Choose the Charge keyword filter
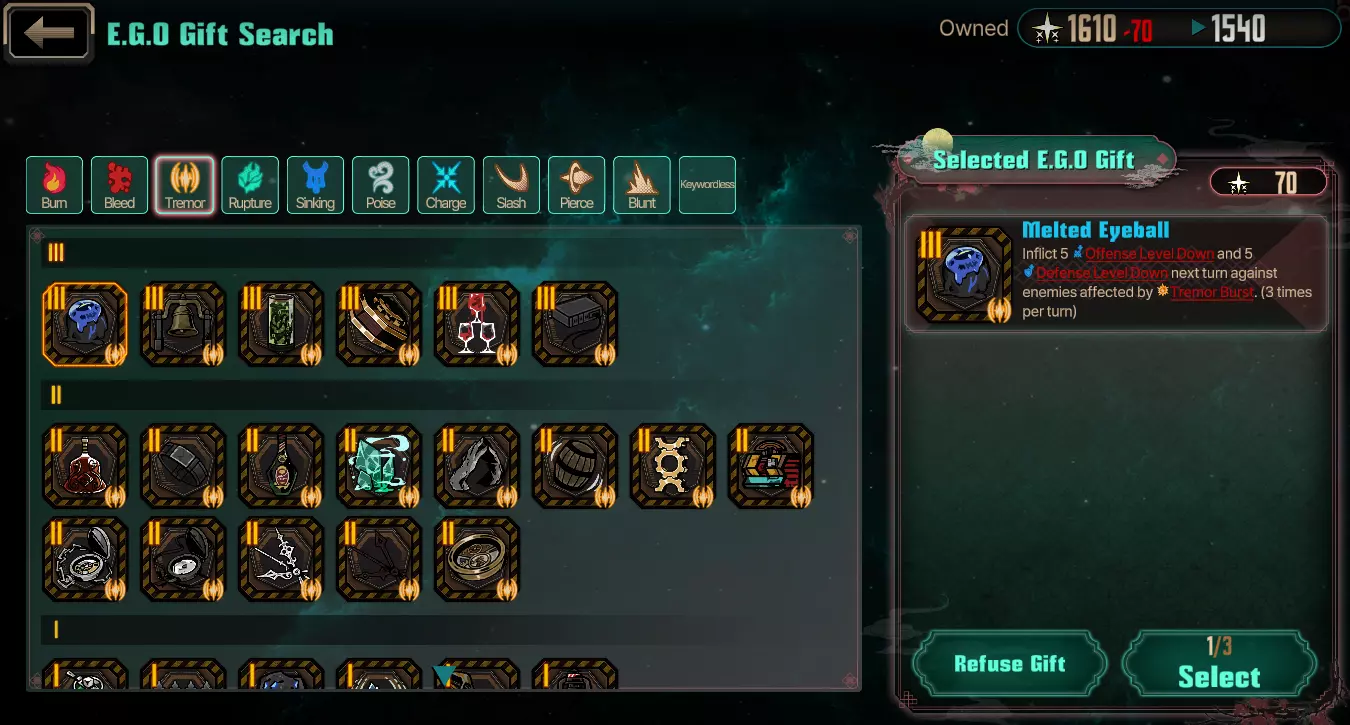This screenshot has height=725, width=1350. (446, 185)
